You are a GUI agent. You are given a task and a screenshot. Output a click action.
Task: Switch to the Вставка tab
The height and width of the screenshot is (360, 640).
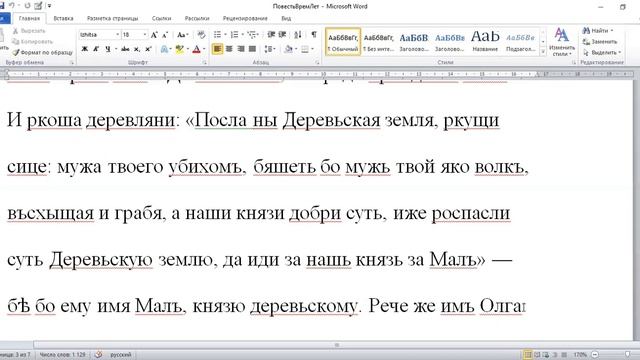tap(63, 18)
